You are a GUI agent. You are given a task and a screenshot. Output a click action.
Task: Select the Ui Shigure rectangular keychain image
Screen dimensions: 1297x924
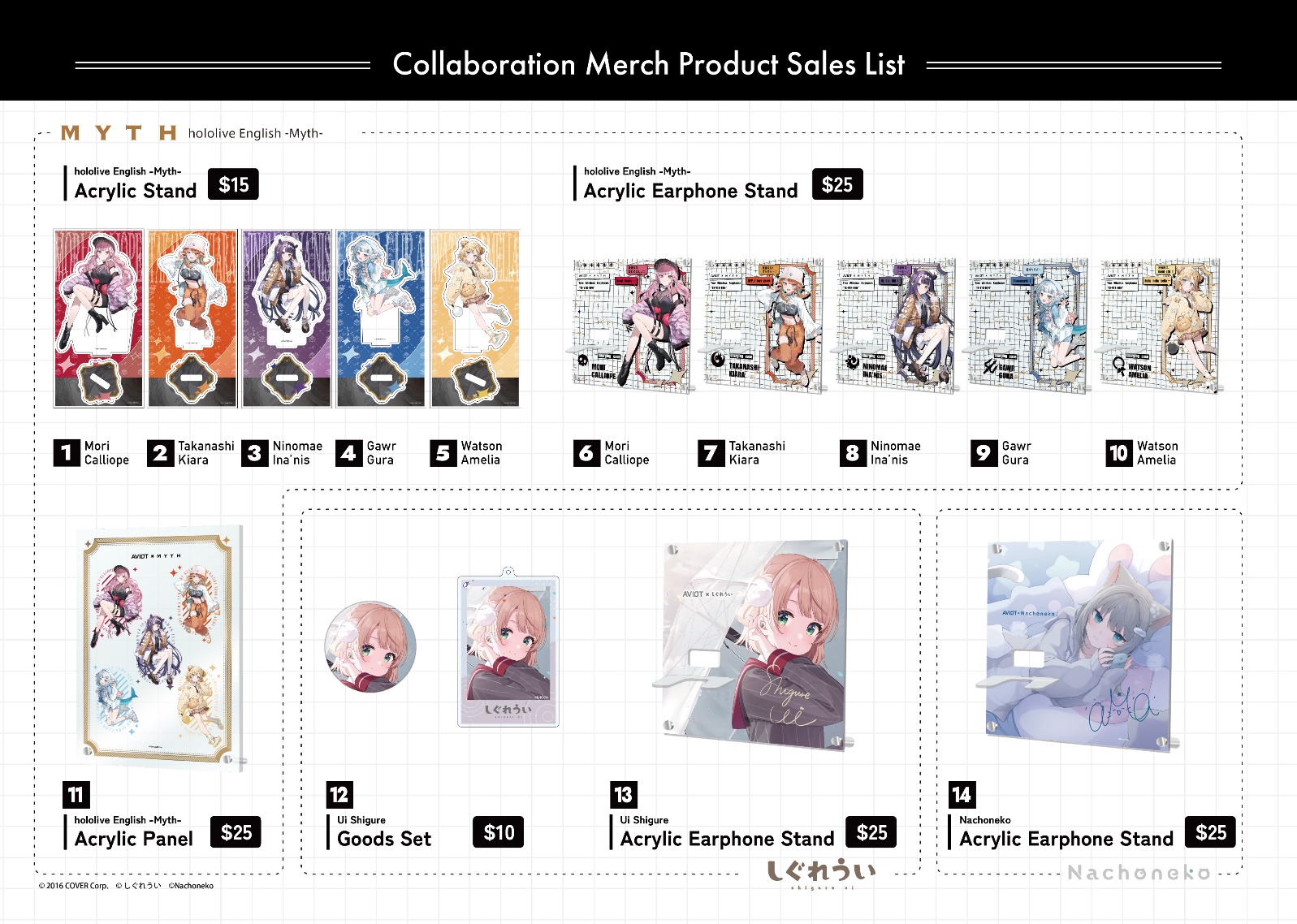pyautogui.click(x=508, y=647)
